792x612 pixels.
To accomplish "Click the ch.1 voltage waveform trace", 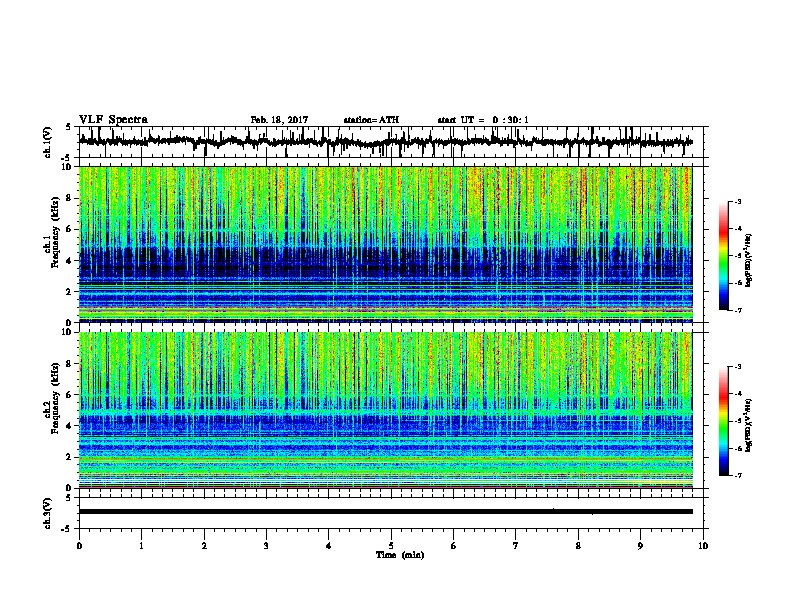I will coord(385,142).
